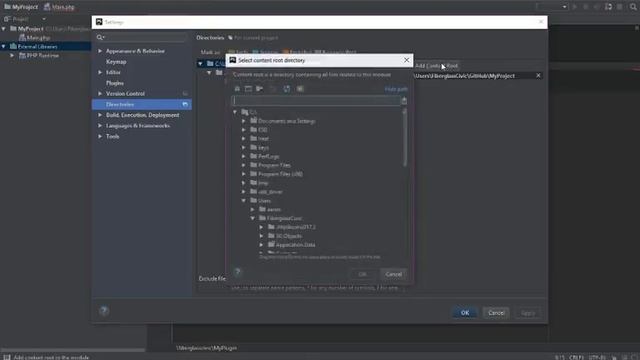Image resolution: width=640 pixels, height=360 pixels.
Task: Click Cancel in Select content root dialog
Action: click(393, 274)
